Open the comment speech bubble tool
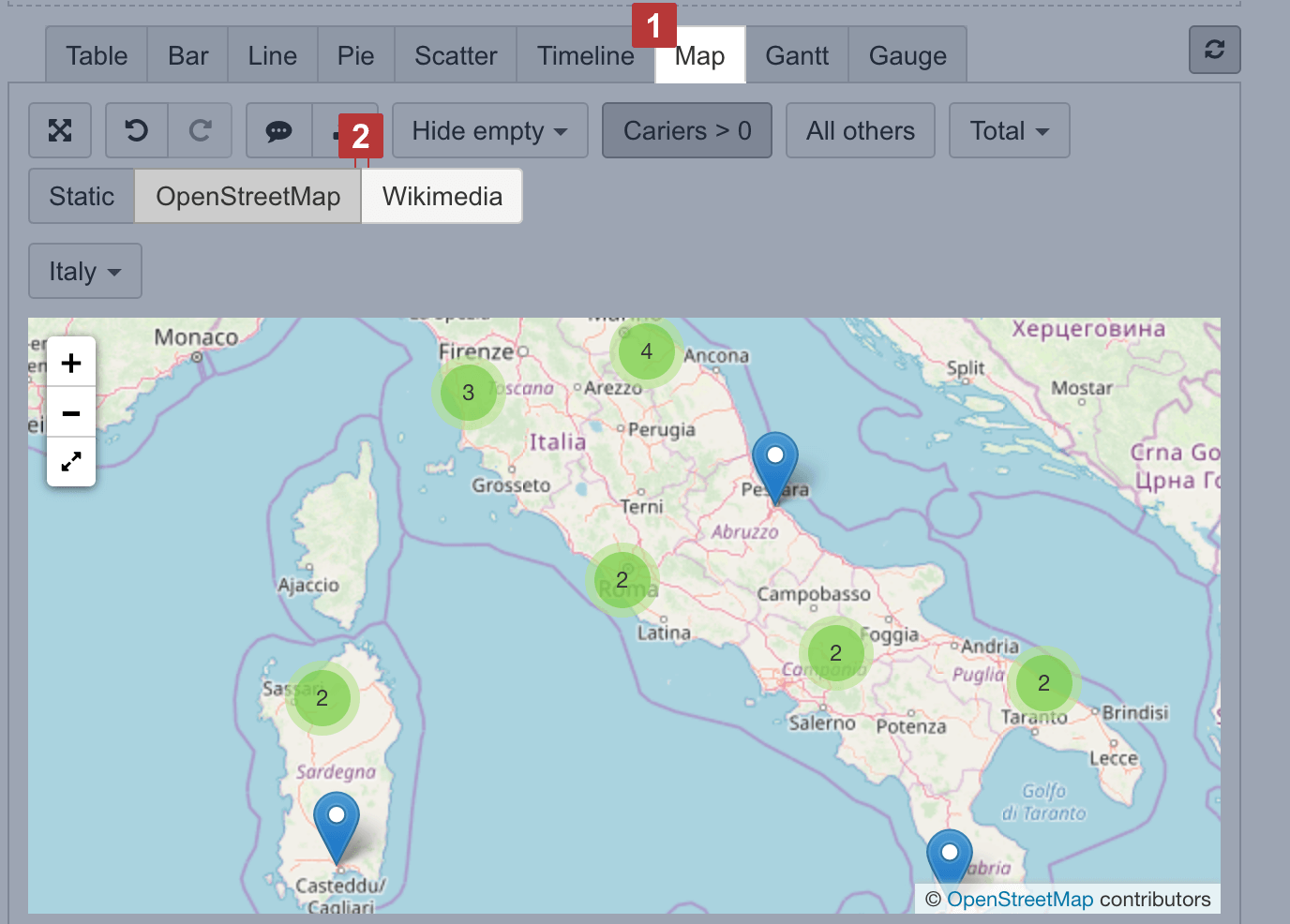The width and height of the screenshot is (1290, 924). (278, 130)
